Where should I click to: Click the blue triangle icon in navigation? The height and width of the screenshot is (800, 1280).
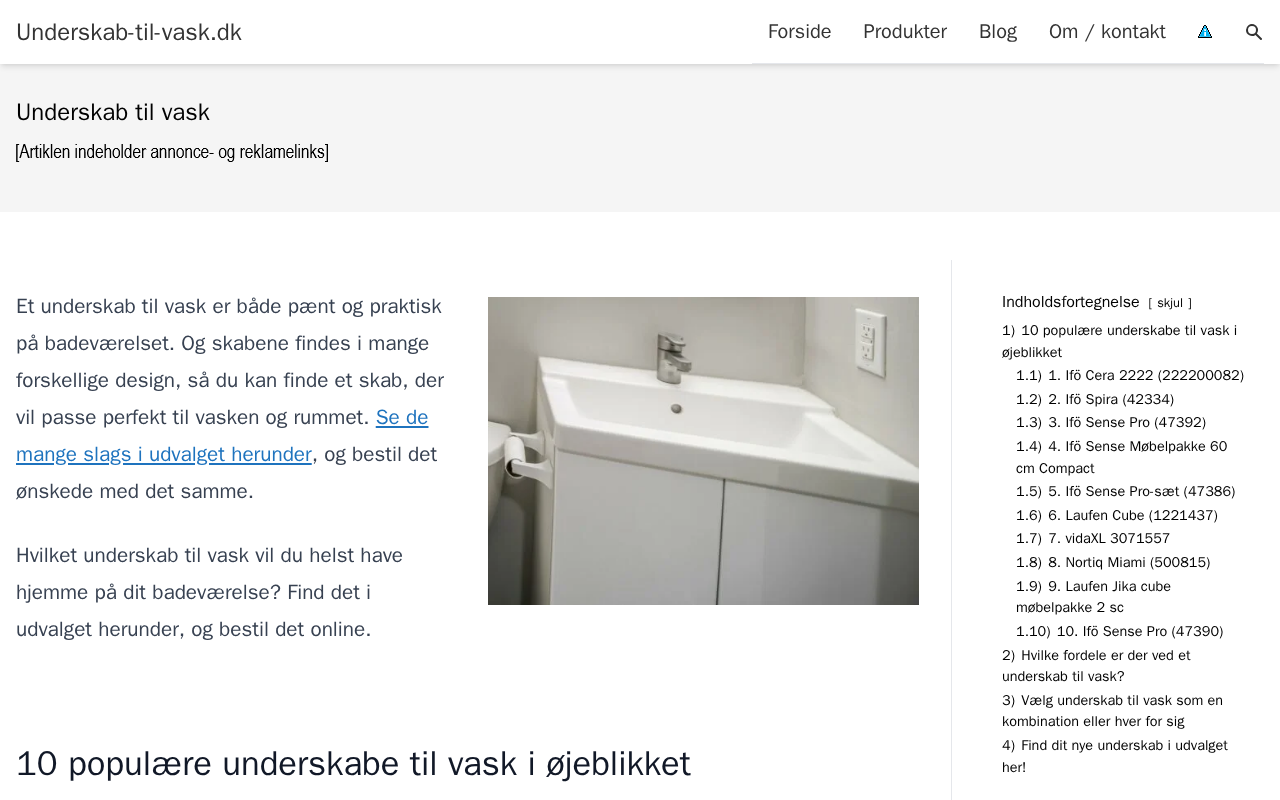[x=1205, y=32]
